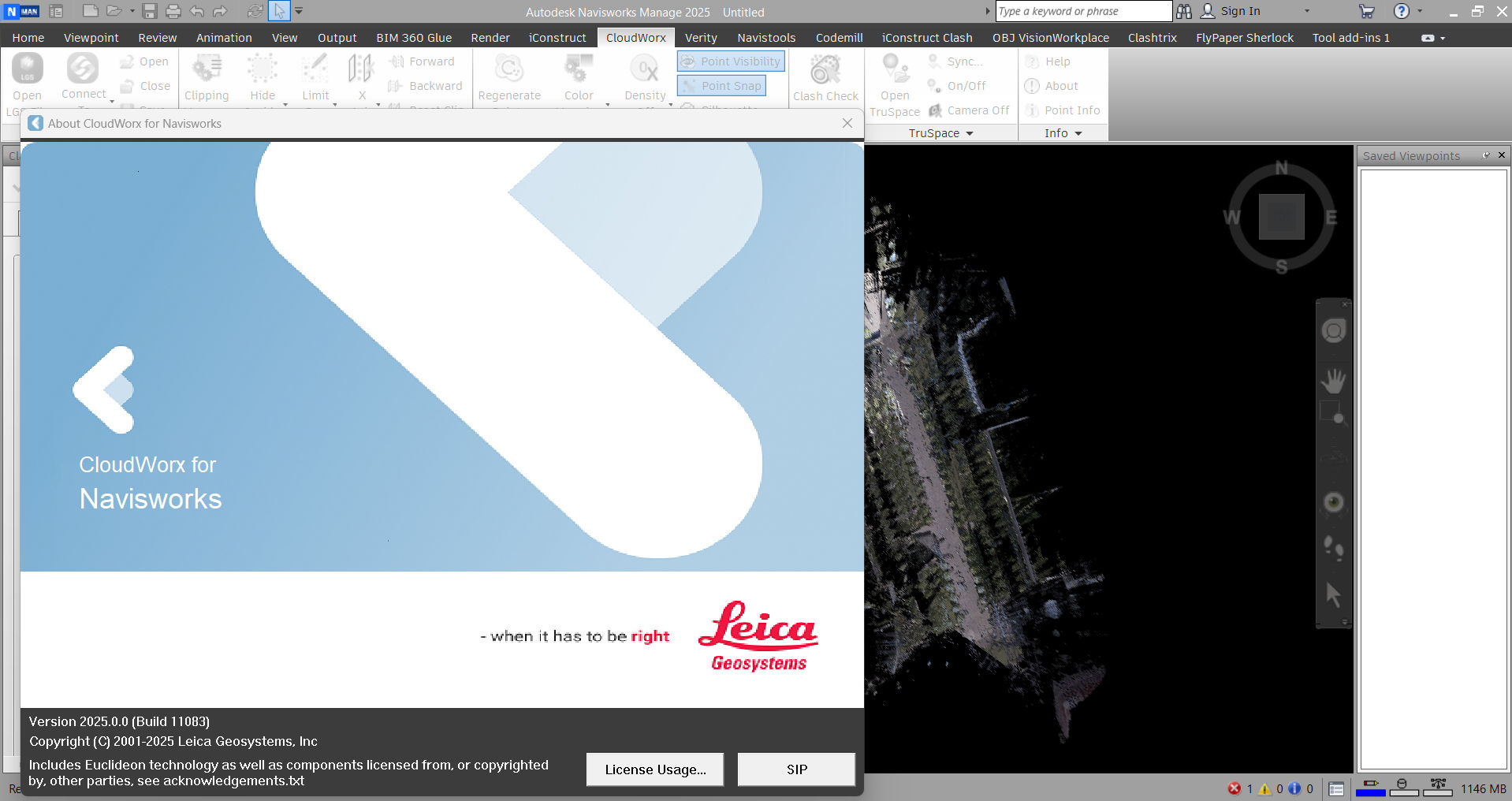Click the License Usage button
This screenshot has width=1512, height=801.
tap(654, 769)
